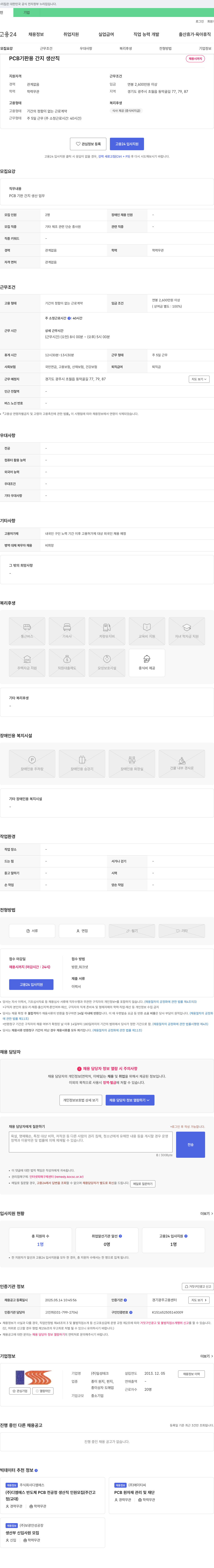Image resolution: width=214 pixels, height=1568 pixels.
Task: Click the 관심정보 등록 heart button
Action: (x=88, y=144)
